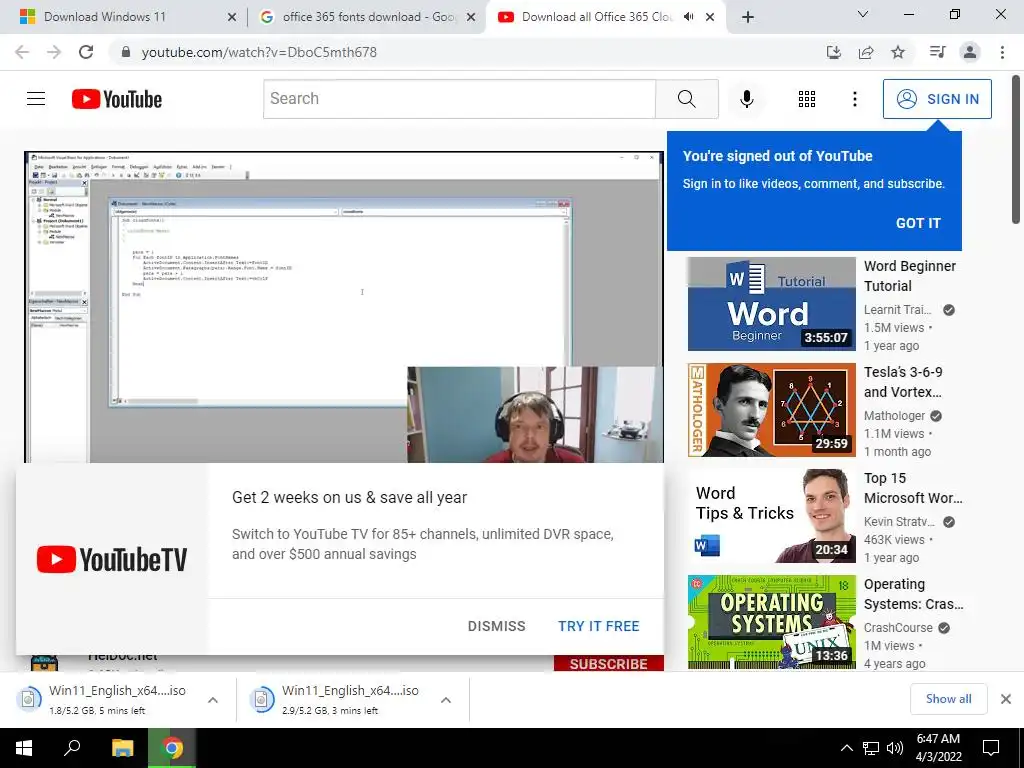Open Word Tips & Tricks video thumbnail
The width and height of the screenshot is (1024, 768).
(771, 516)
